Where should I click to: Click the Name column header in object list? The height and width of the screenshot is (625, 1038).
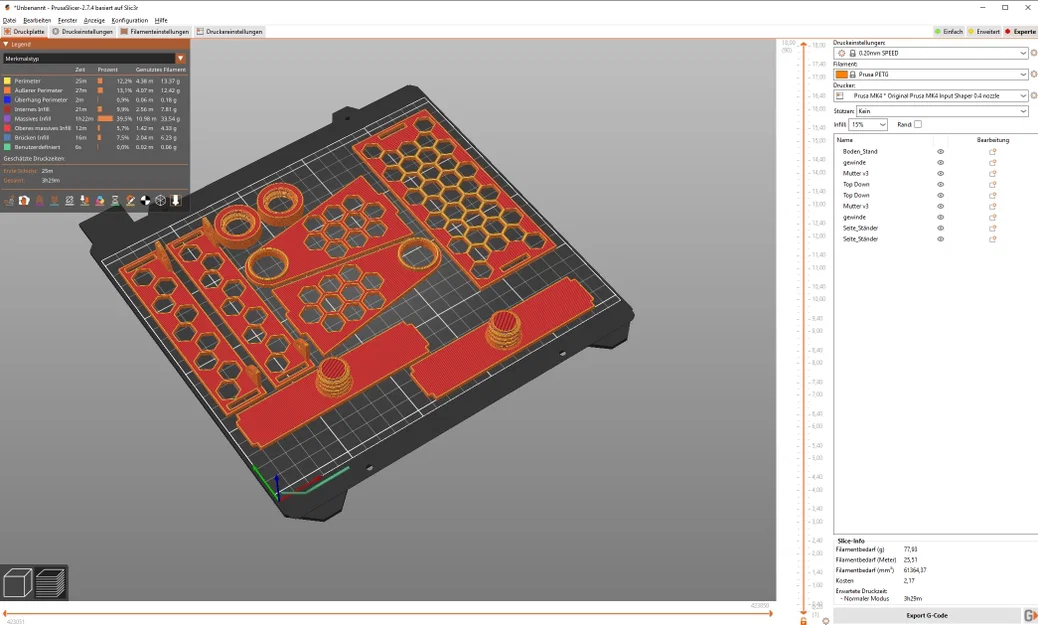tap(845, 140)
